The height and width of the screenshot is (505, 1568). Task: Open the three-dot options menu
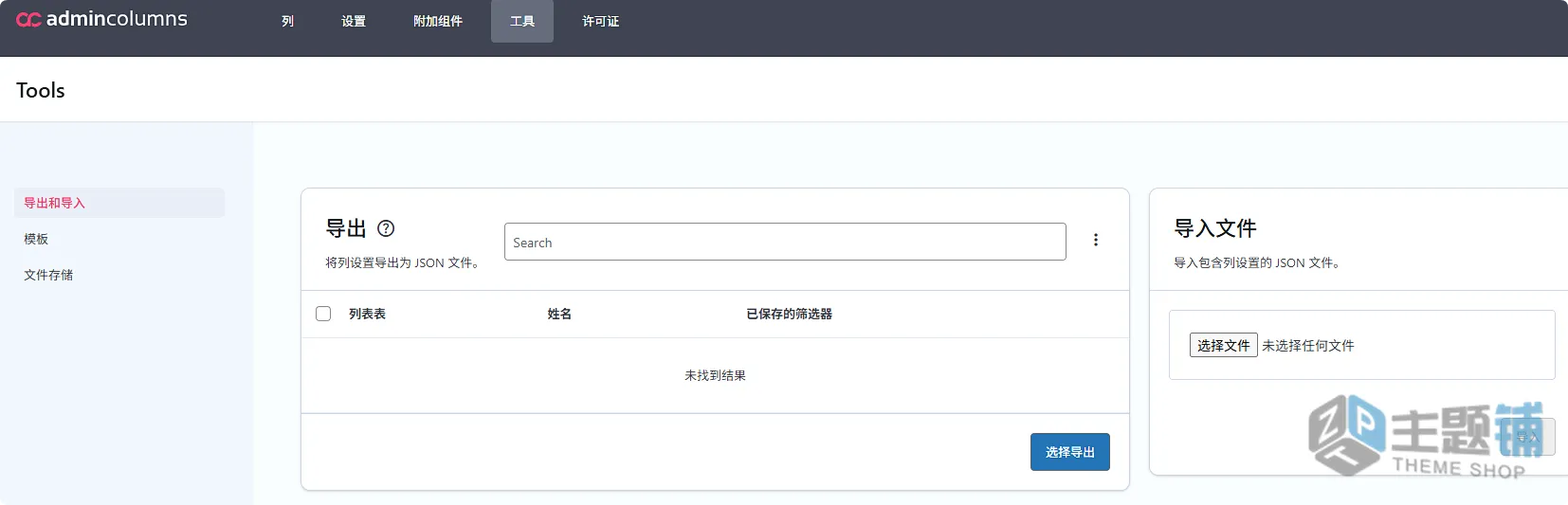pos(1096,240)
